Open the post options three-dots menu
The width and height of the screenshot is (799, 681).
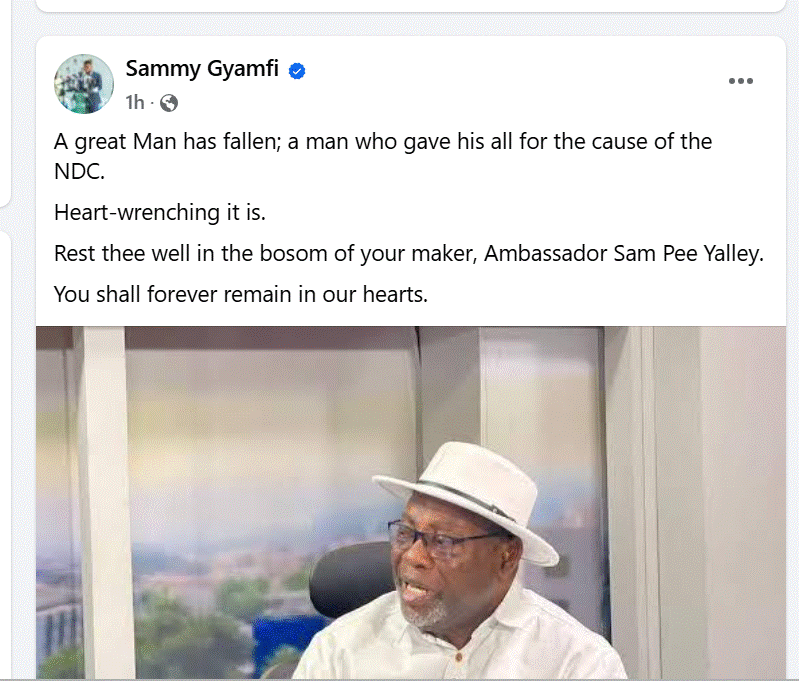tap(740, 81)
